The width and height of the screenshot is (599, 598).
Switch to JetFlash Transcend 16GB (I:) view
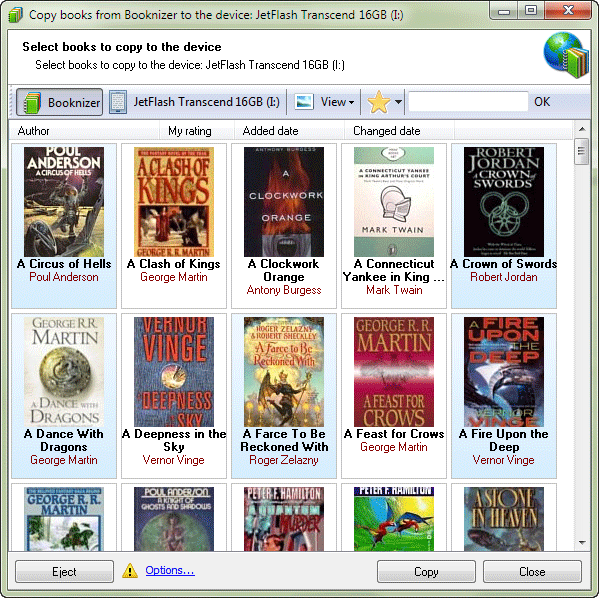click(x=195, y=102)
